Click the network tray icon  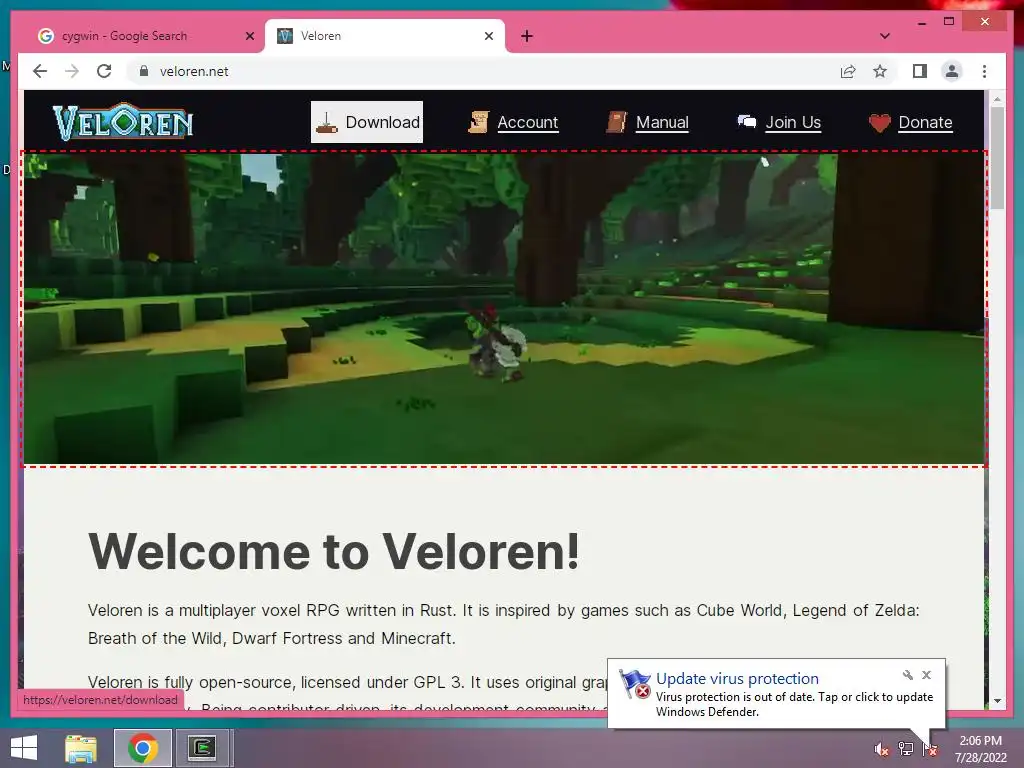coord(905,749)
